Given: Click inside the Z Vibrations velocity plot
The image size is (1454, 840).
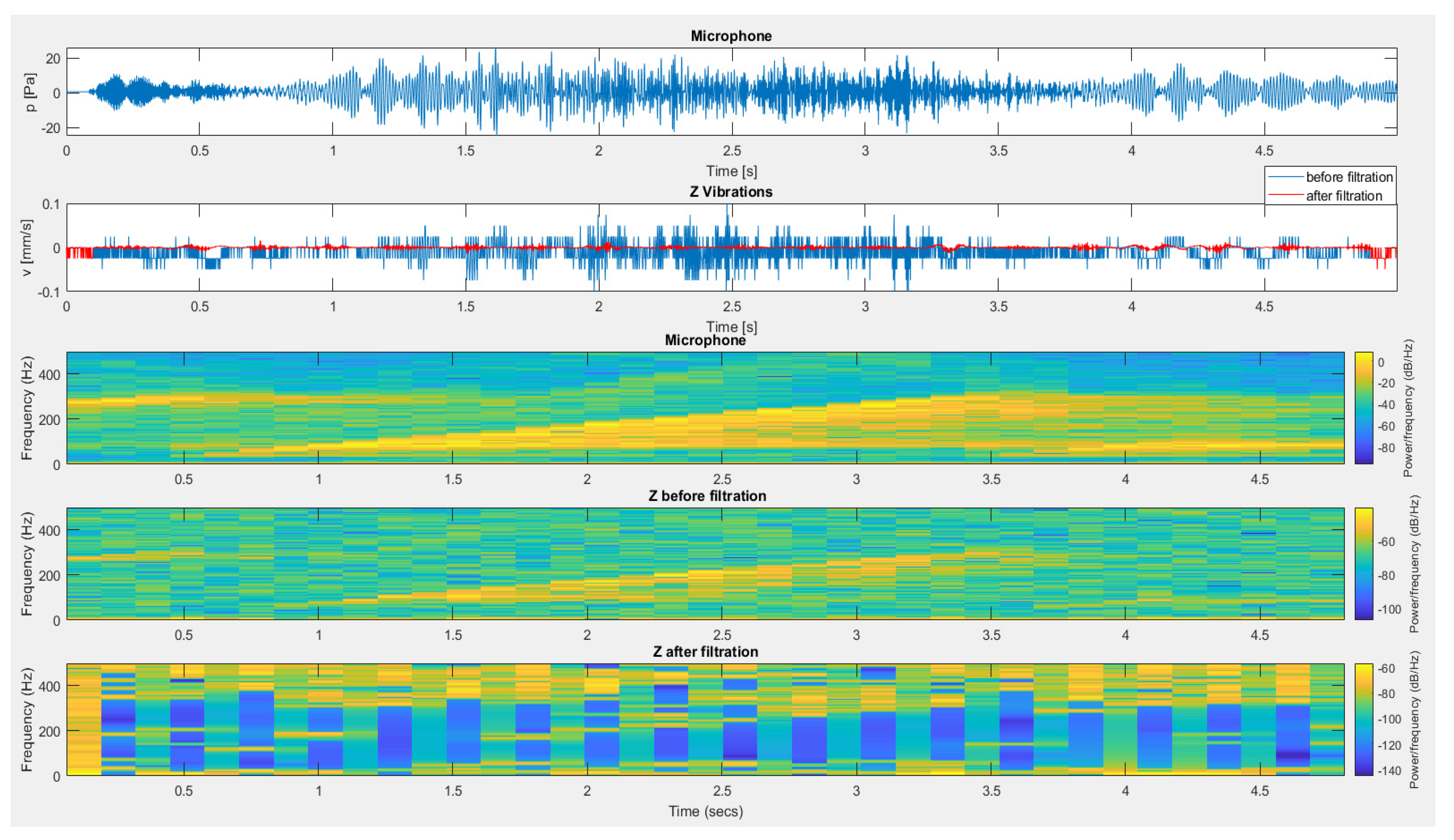Looking at the screenshot, I should pos(731,248).
